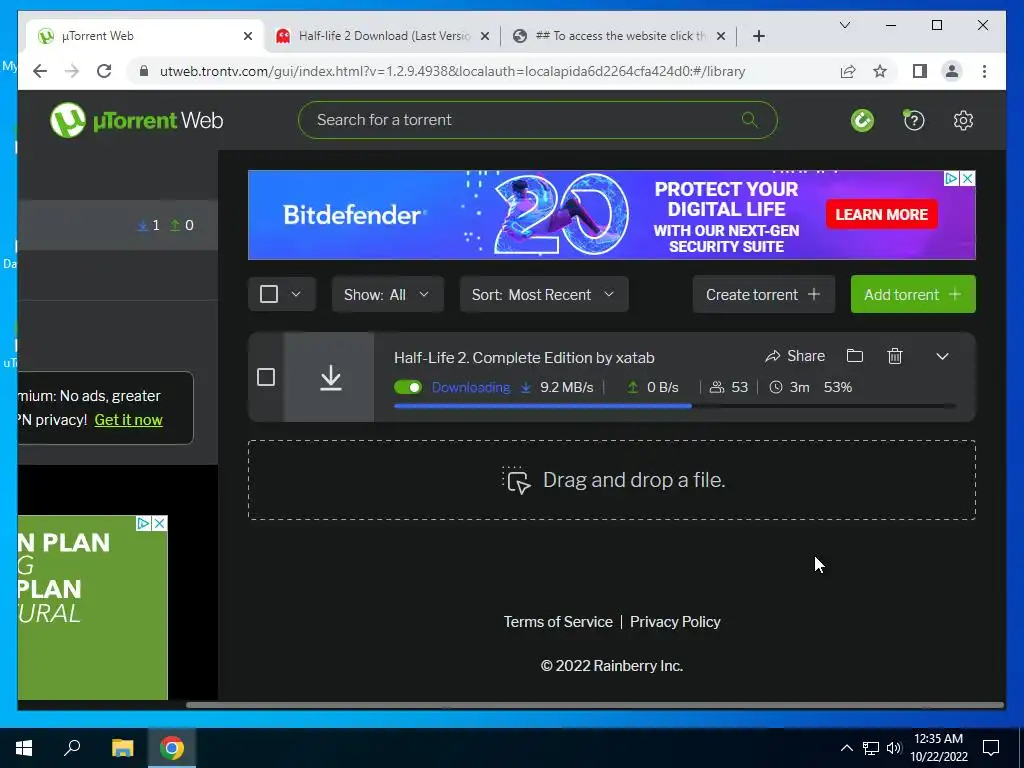Click the Half-Life 2 download progress bar
The height and width of the screenshot is (768, 1024).
(675, 406)
